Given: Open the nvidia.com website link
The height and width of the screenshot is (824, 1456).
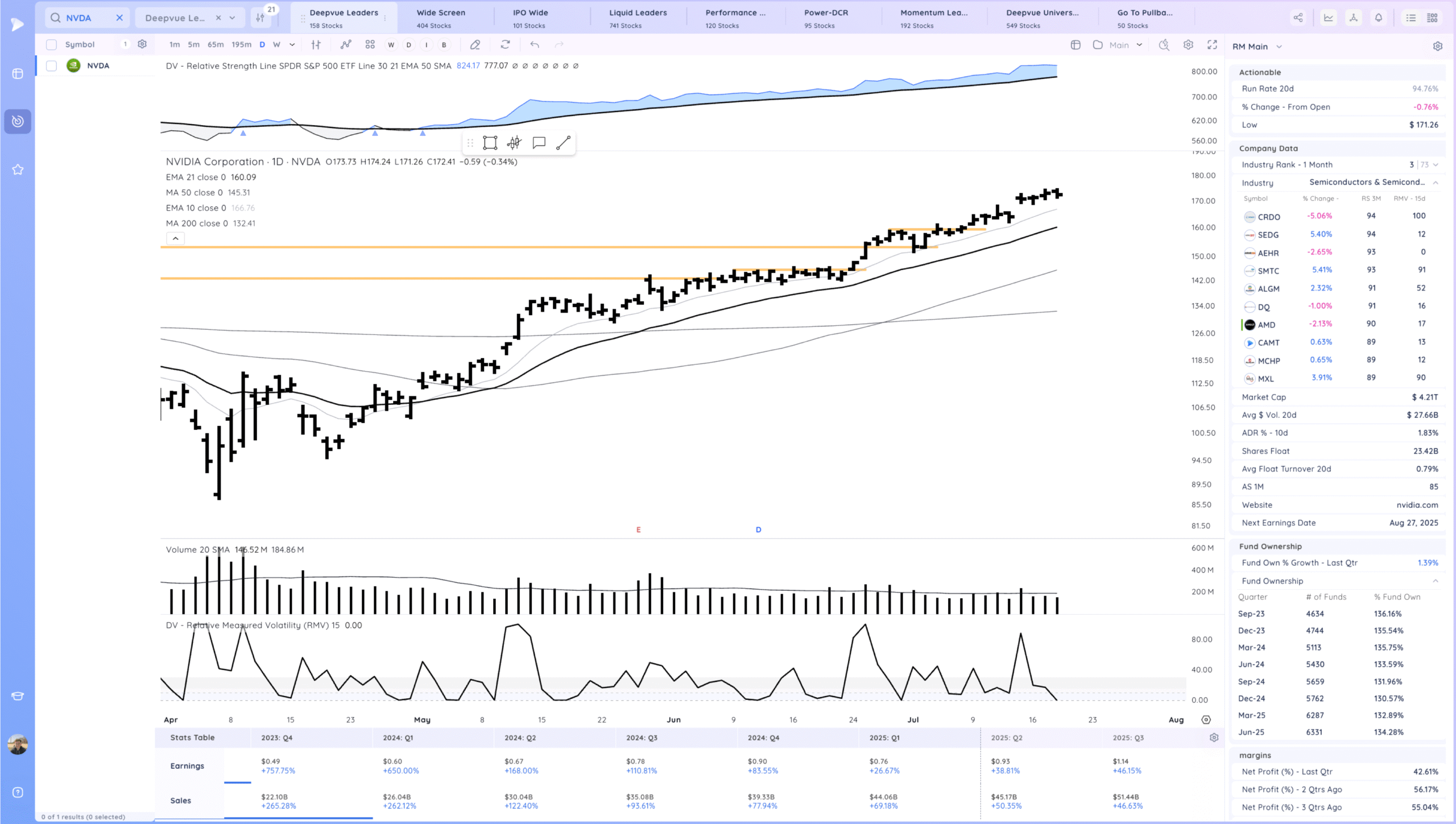Looking at the screenshot, I should [1417, 505].
